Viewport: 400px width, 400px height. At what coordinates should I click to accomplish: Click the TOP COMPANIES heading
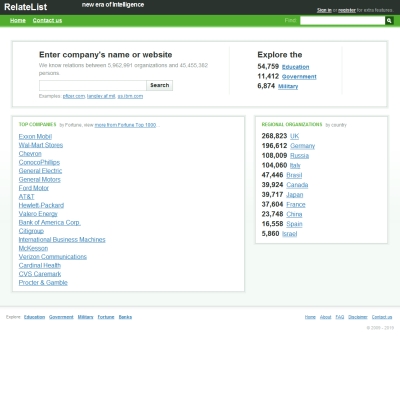37,125
